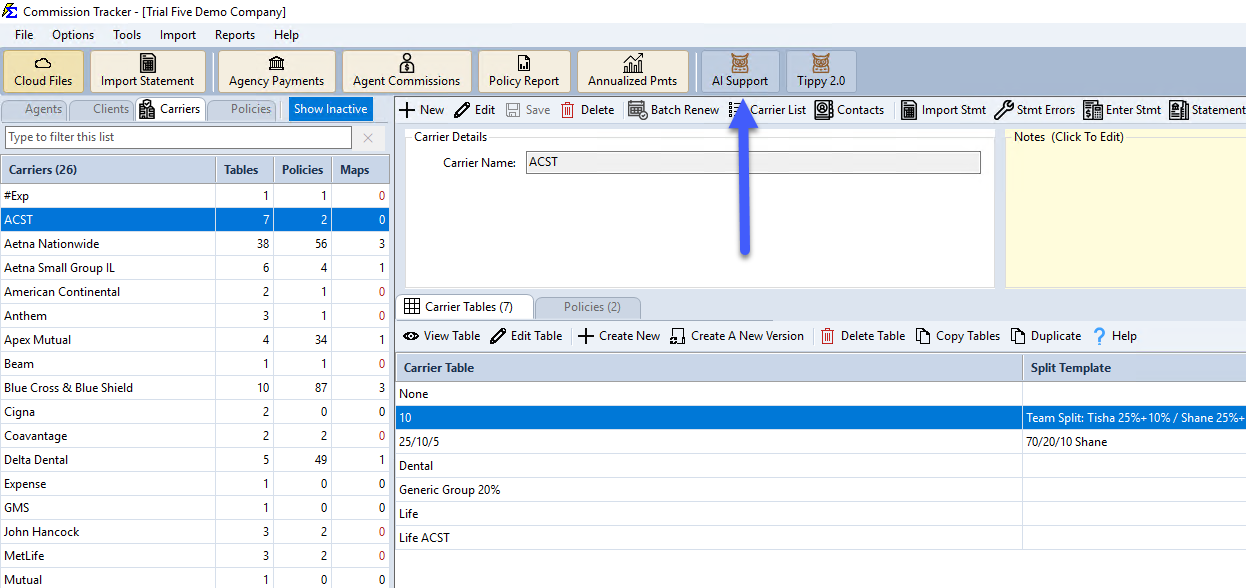View Table with eye icon
This screenshot has width=1246, height=588.
[441, 336]
